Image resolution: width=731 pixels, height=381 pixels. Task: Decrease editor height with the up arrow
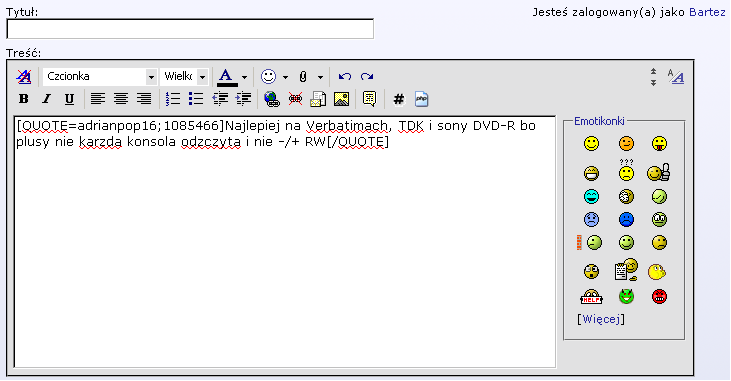click(653, 71)
